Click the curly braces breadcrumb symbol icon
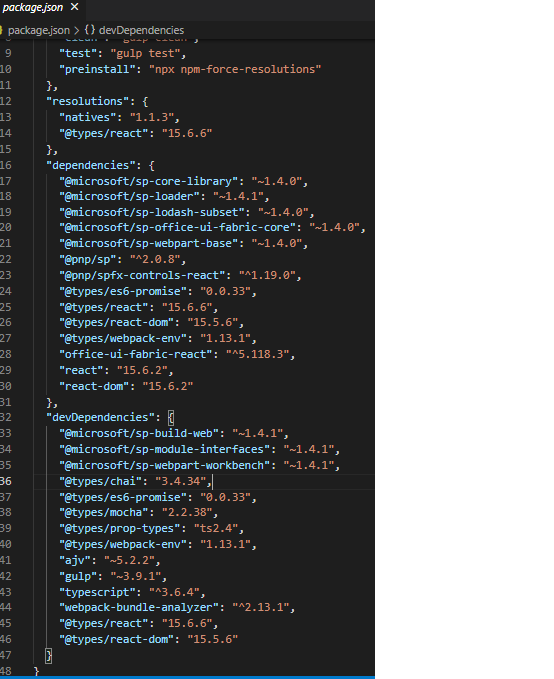The width and height of the screenshot is (554, 679). [x=90, y=30]
